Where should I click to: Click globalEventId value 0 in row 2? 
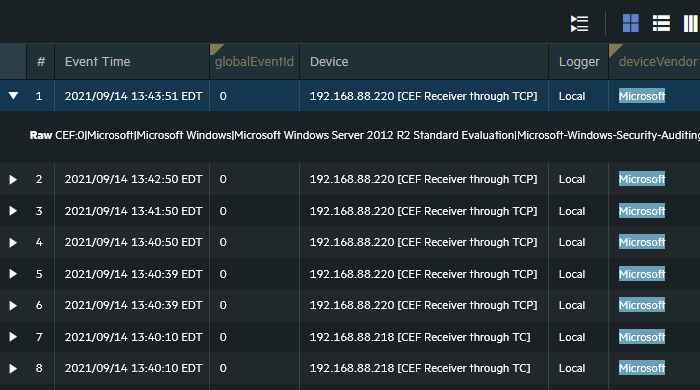(x=223, y=179)
